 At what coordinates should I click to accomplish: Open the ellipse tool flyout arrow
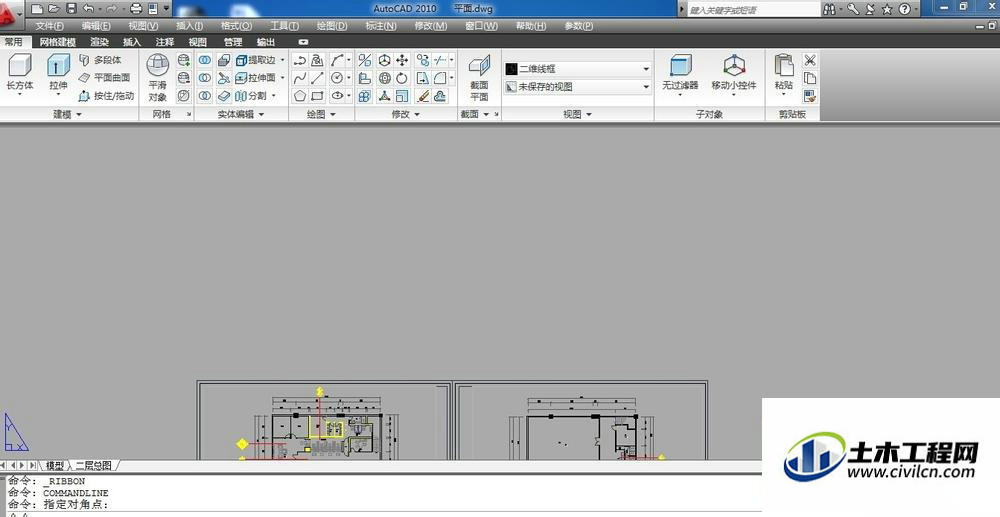point(349,96)
